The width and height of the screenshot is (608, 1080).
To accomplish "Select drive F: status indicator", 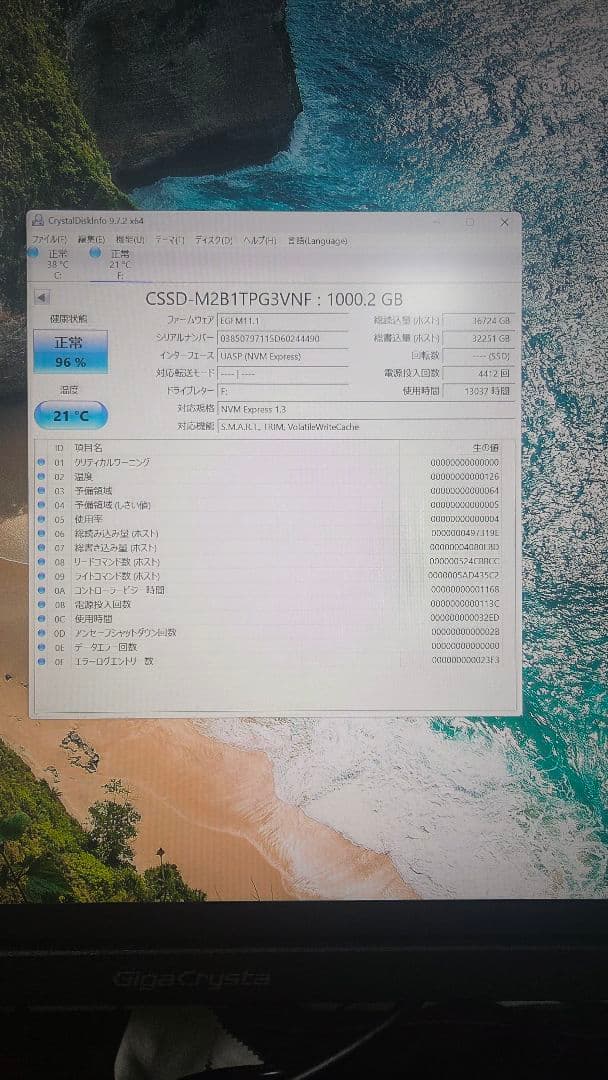I will coord(113,264).
